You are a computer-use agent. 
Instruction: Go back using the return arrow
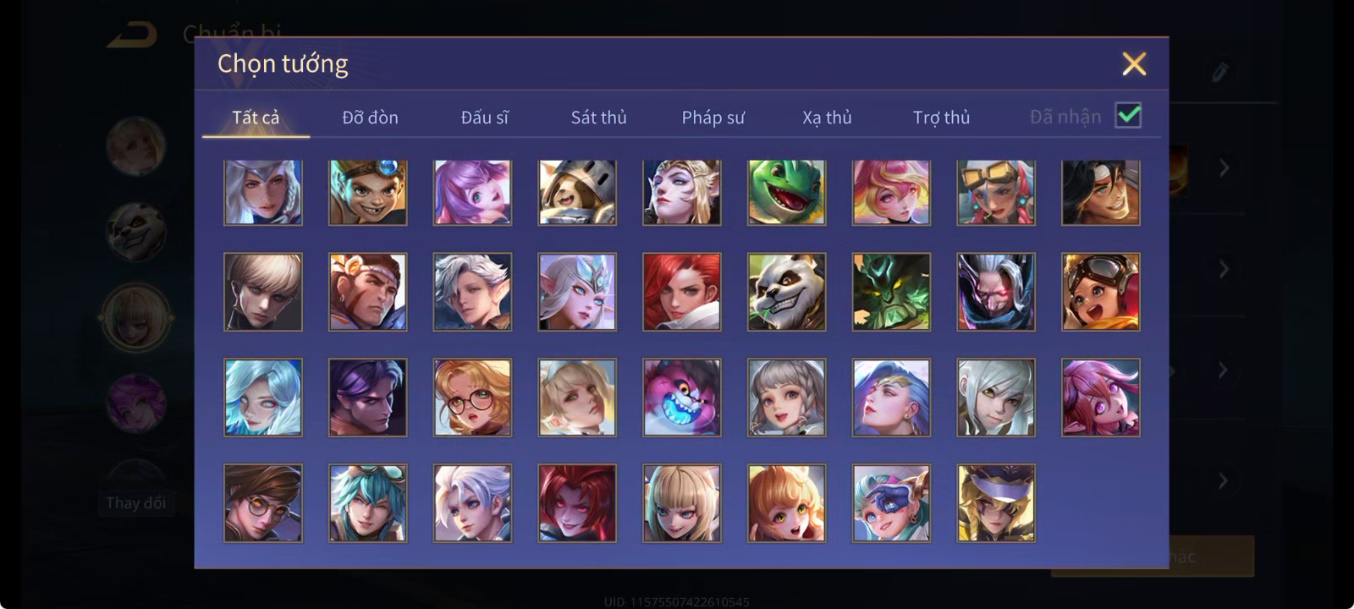133,34
